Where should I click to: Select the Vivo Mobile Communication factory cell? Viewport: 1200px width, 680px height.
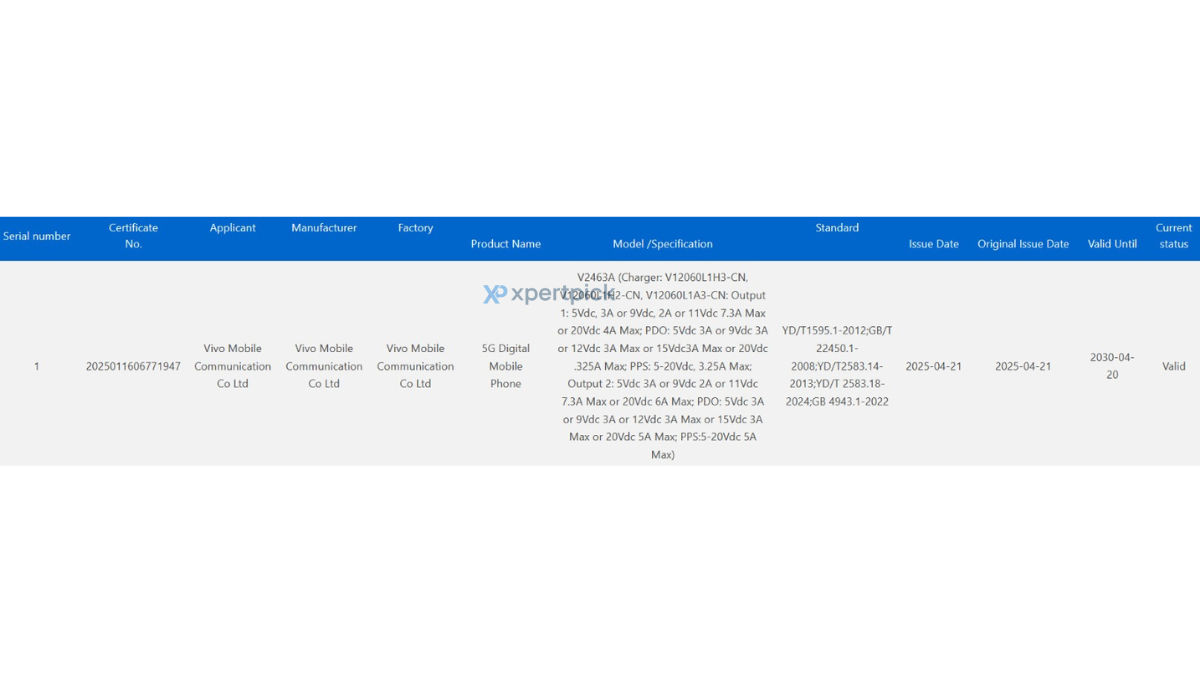415,366
